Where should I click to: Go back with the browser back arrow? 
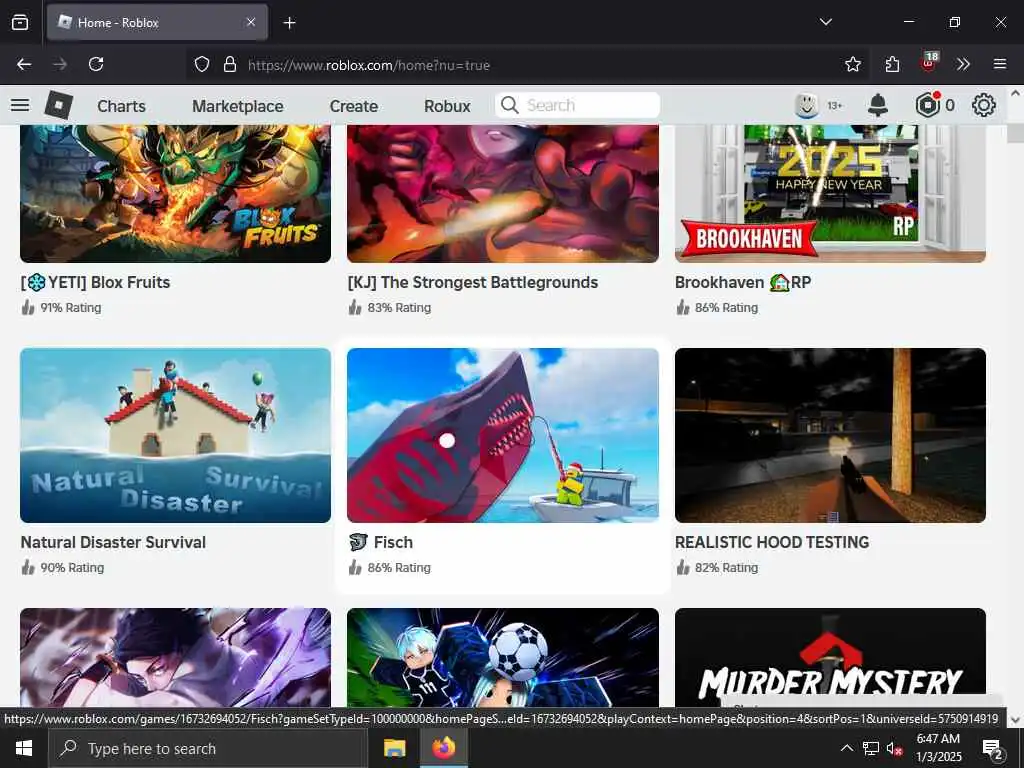point(24,64)
